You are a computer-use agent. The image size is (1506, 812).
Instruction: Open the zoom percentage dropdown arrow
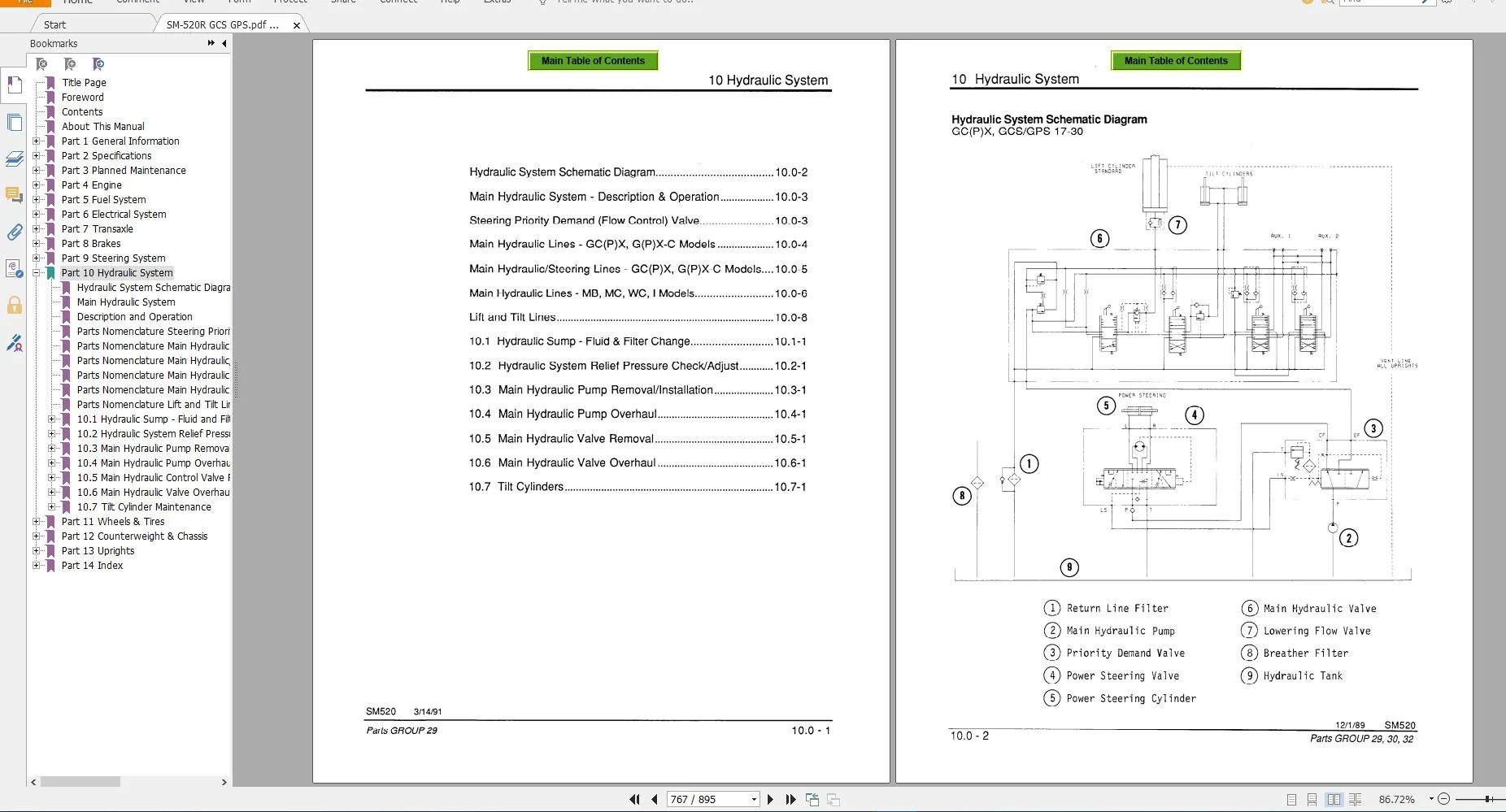click(1431, 800)
